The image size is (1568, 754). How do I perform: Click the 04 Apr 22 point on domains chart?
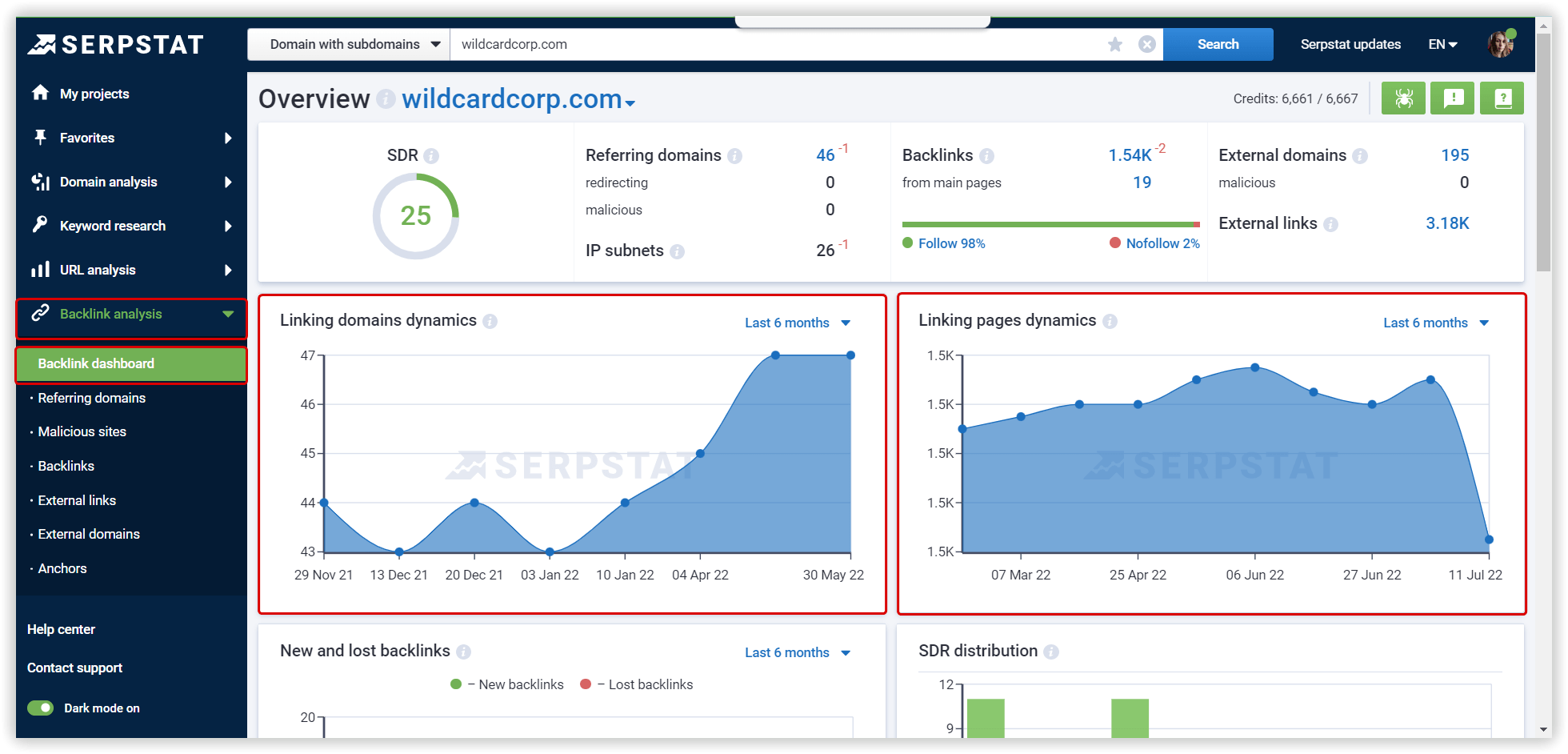(x=700, y=453)
